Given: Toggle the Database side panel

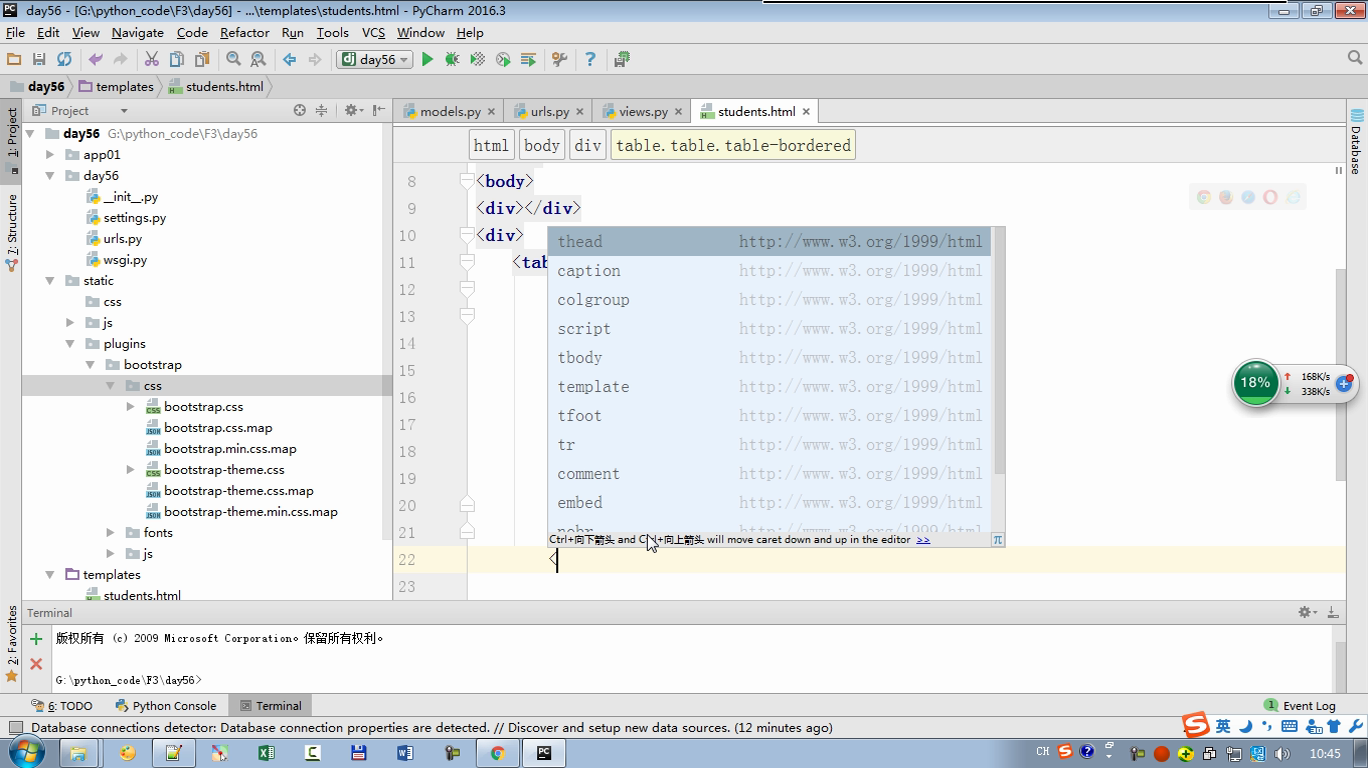Looking at the screenshot, I should [1356, 142].
